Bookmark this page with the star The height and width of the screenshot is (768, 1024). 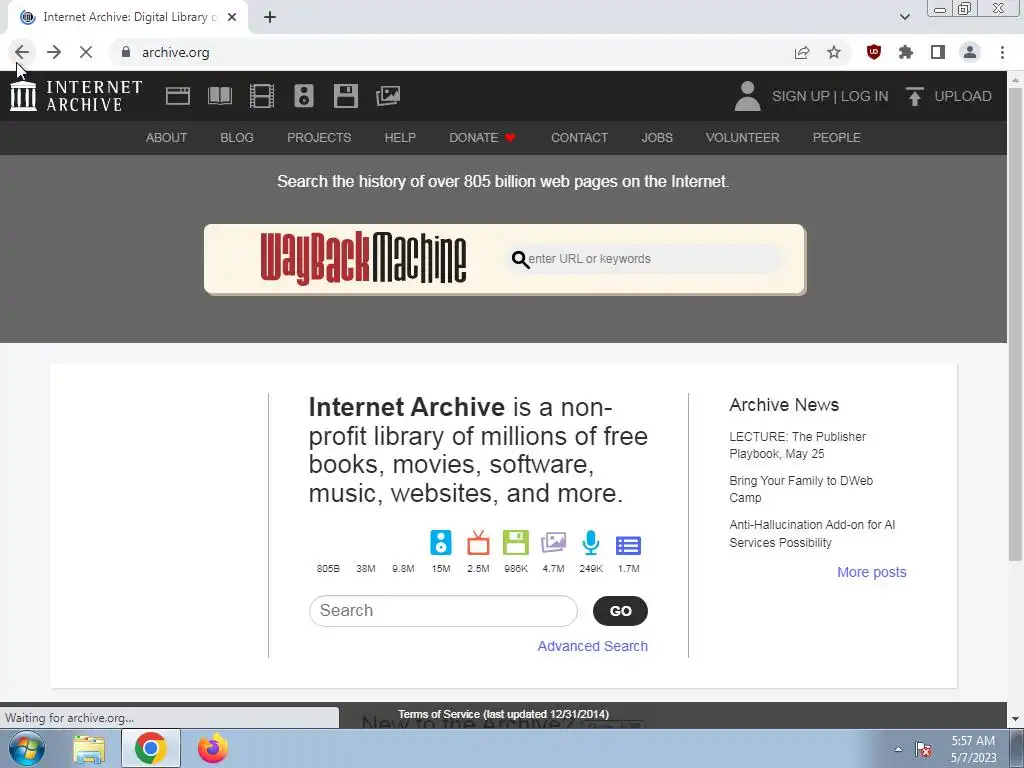click(834, 52)
